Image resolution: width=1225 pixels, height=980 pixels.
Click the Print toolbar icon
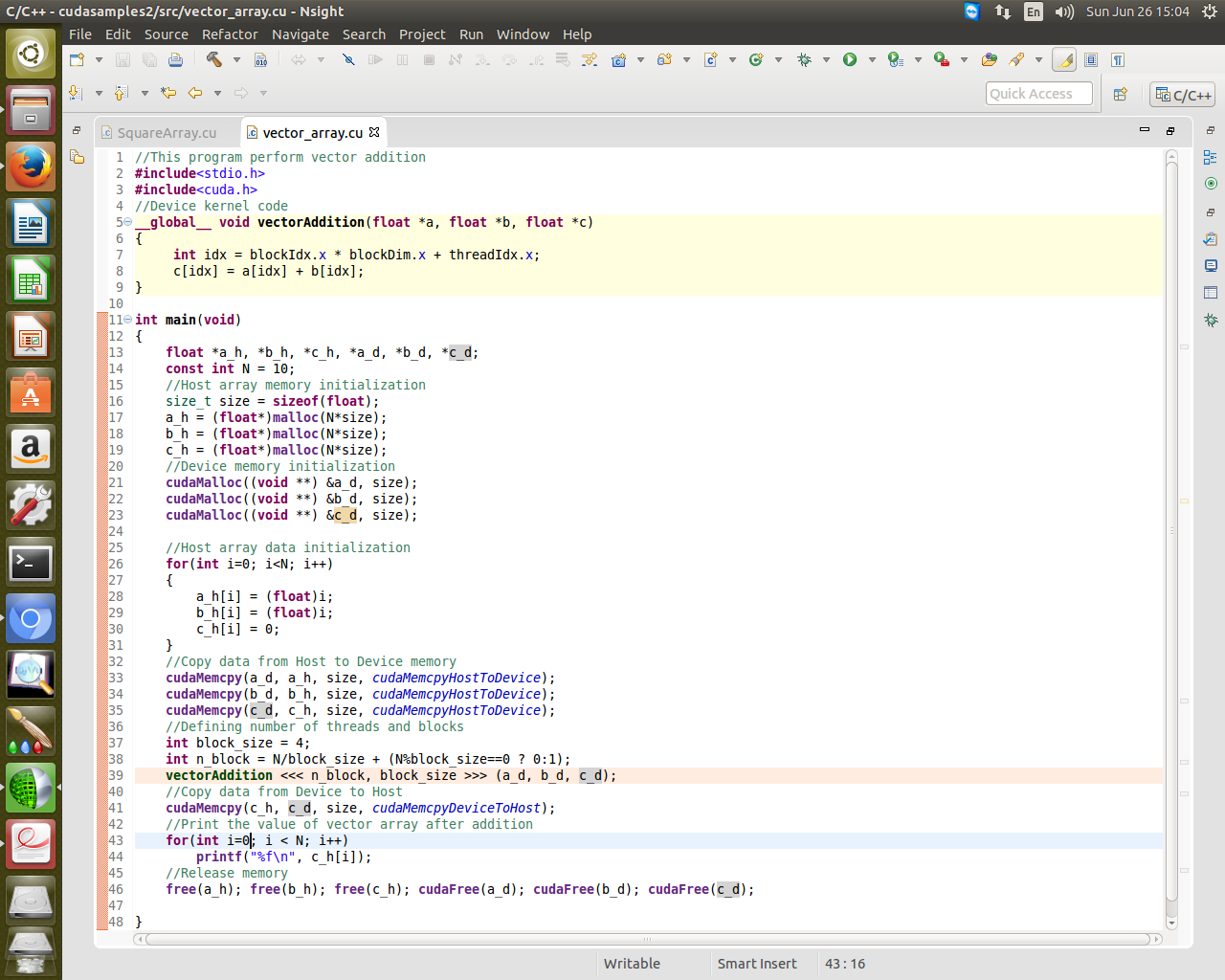[x=175, y=59]
